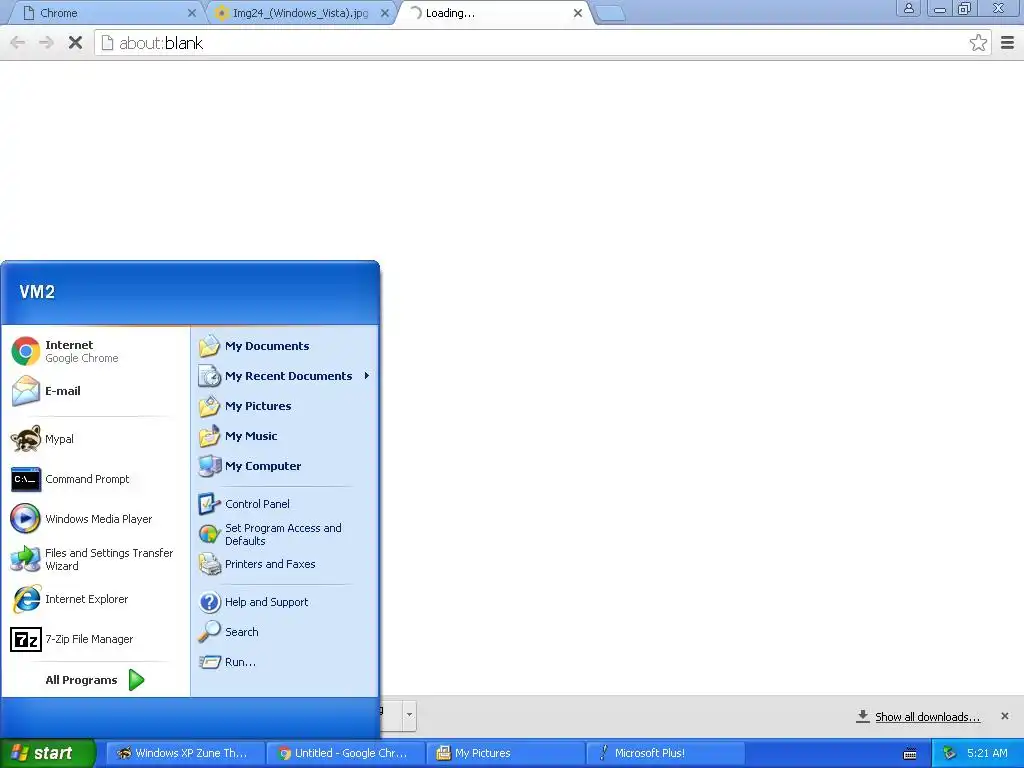The width and height of the screenshot is (1024, 768).
Task: Select the Loading... tab
Action: pyautogui.click(x=496, y=13)
